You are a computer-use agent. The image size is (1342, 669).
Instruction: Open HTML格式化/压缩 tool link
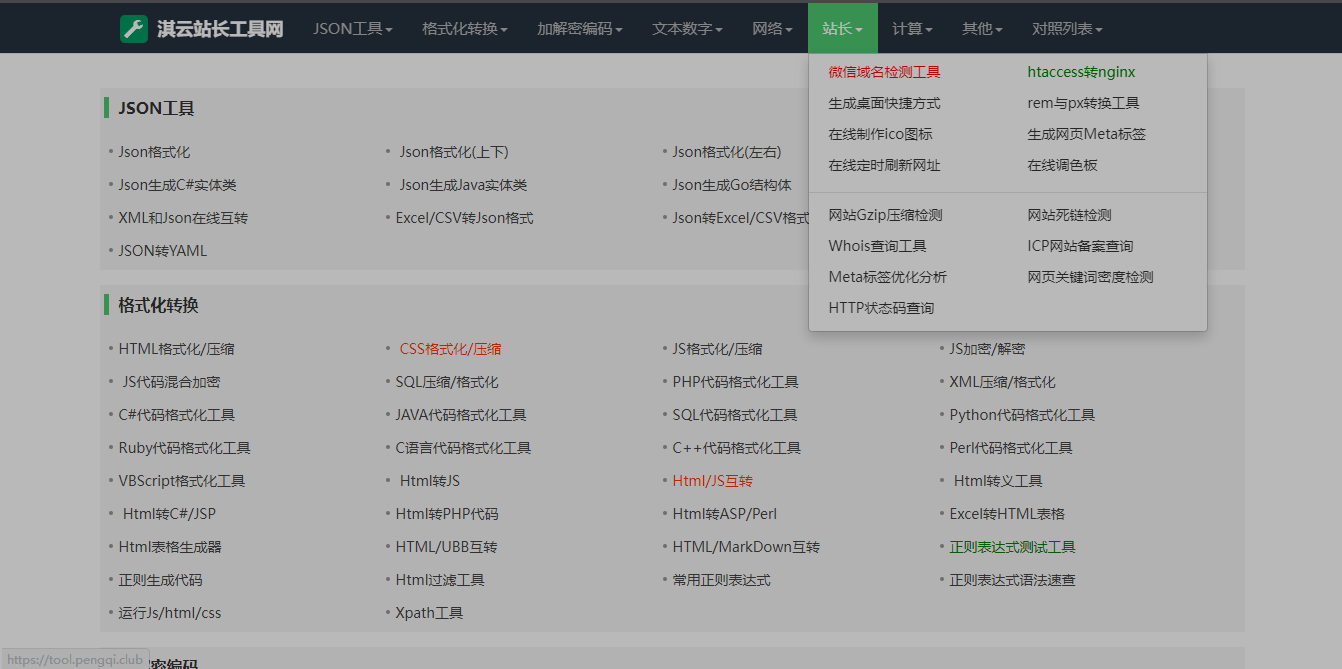point(176,349)
